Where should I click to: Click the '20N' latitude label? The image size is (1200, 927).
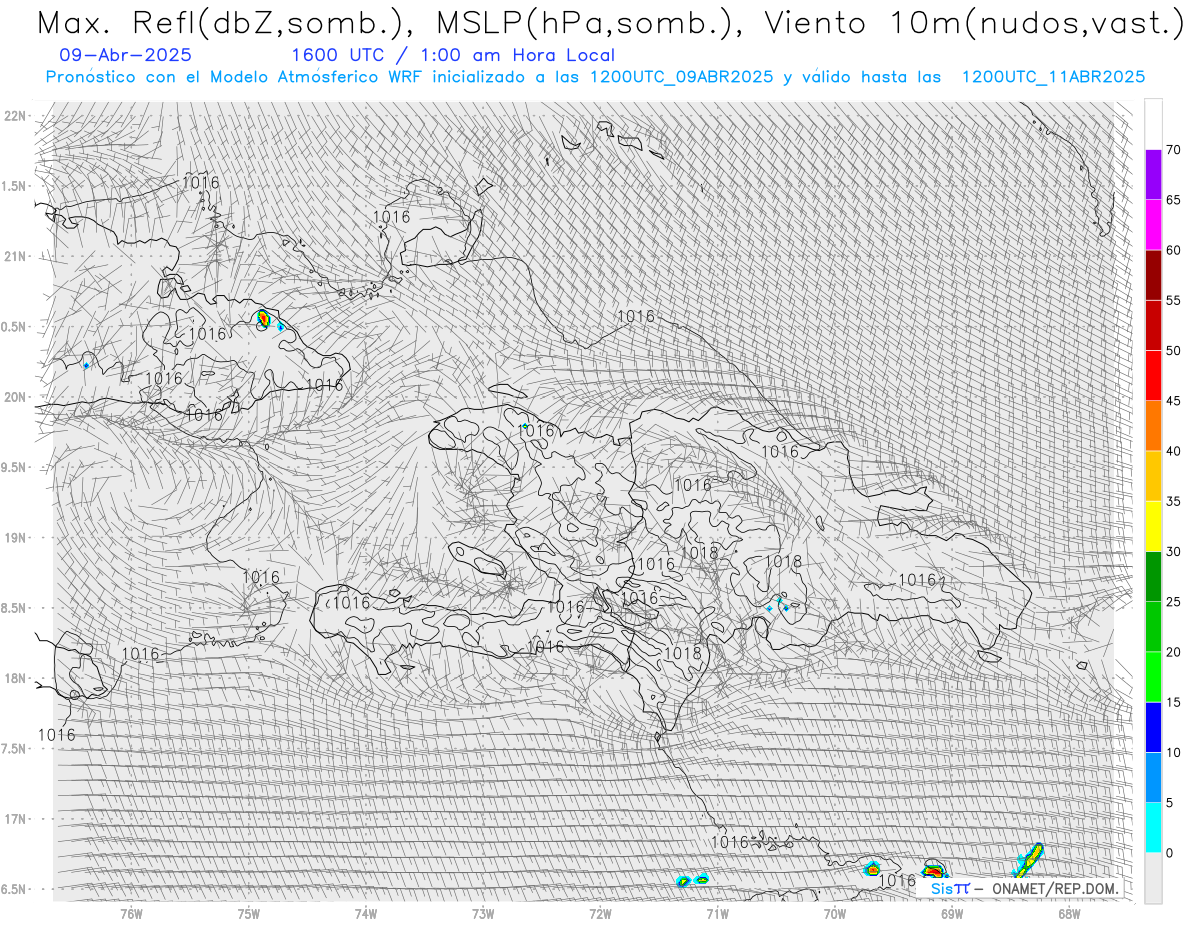coord(17,397)
